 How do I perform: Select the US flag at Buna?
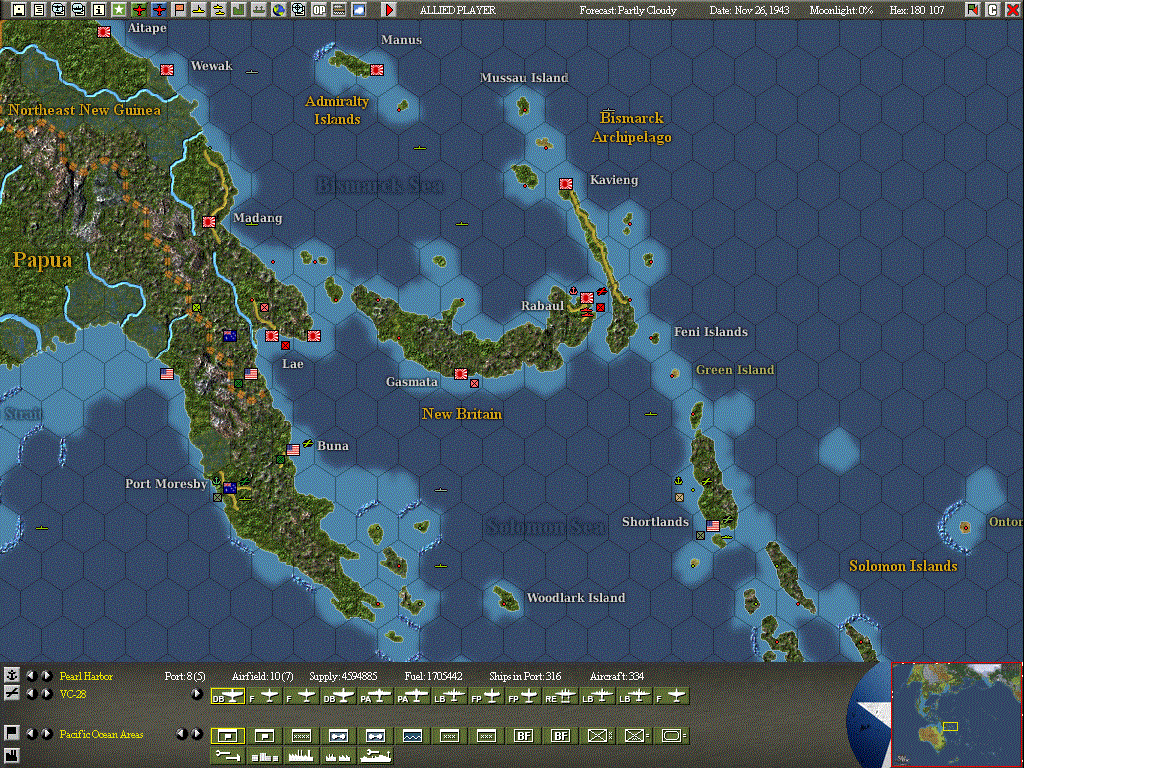[293, 450]
